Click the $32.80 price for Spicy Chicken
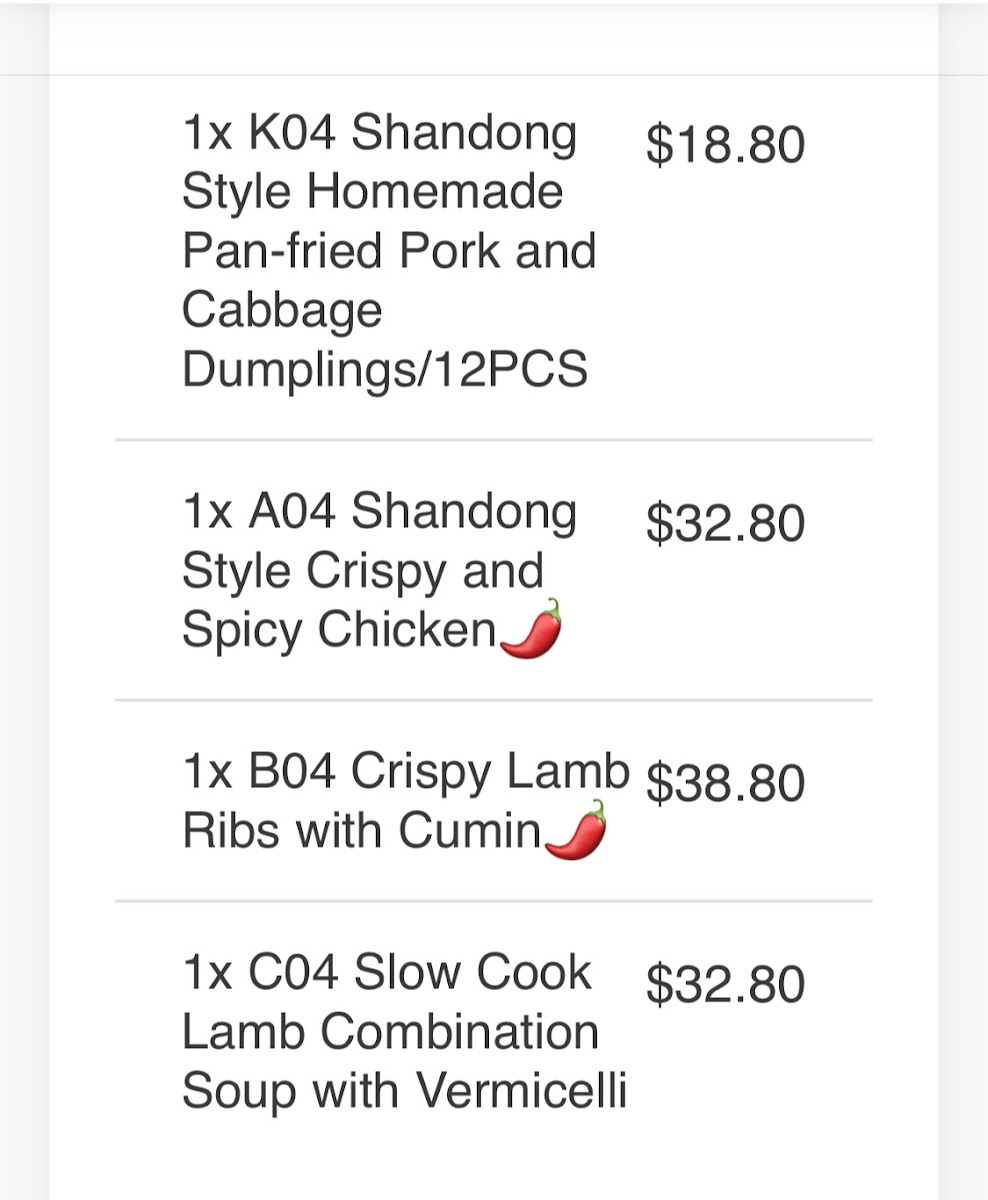The height and width of the screenshot is (1200, 988). point(725,524)
